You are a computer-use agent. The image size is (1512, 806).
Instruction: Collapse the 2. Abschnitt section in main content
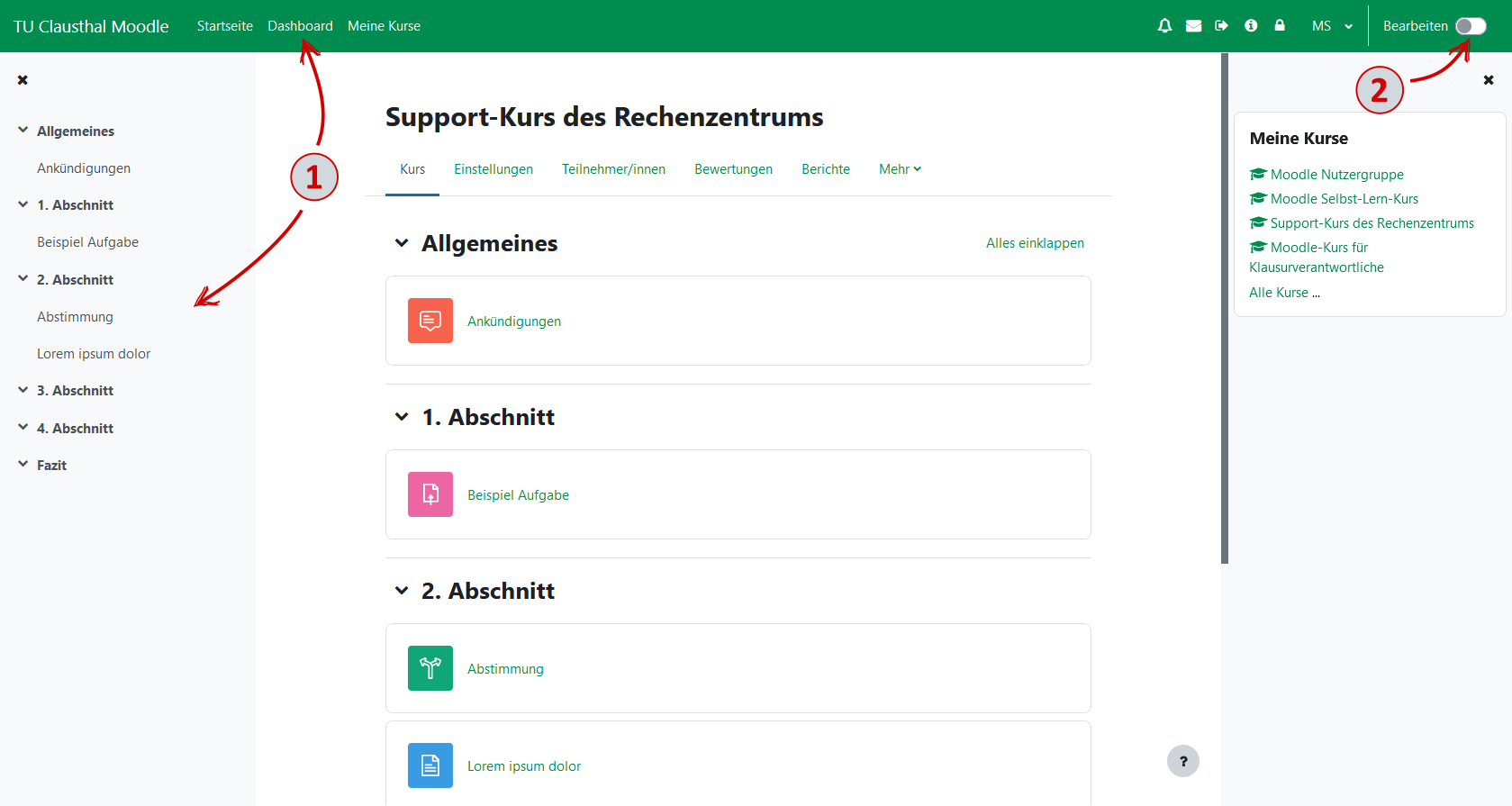(402, 591)
